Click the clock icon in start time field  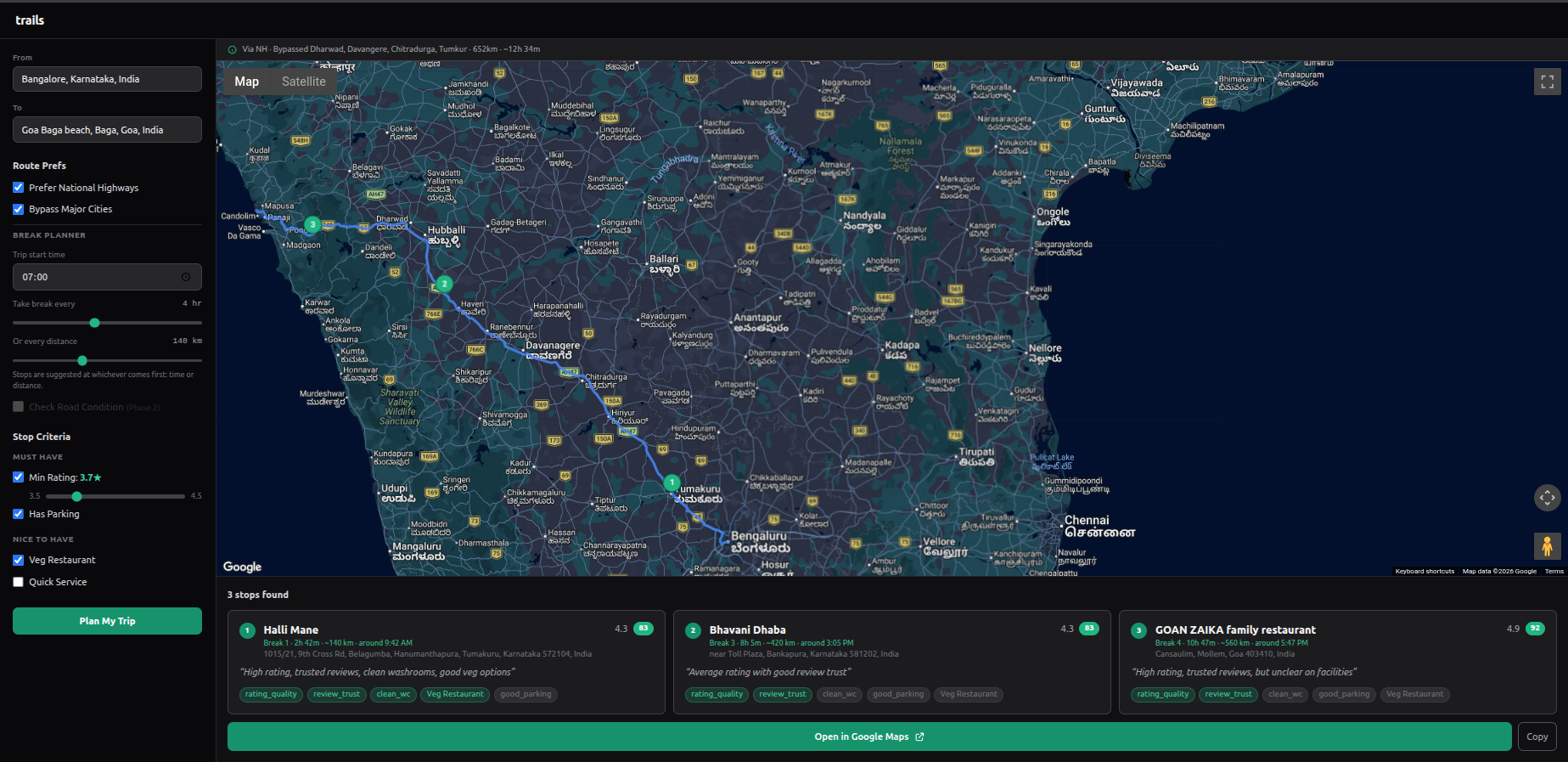pyautogui.click(x=186, y=277)
